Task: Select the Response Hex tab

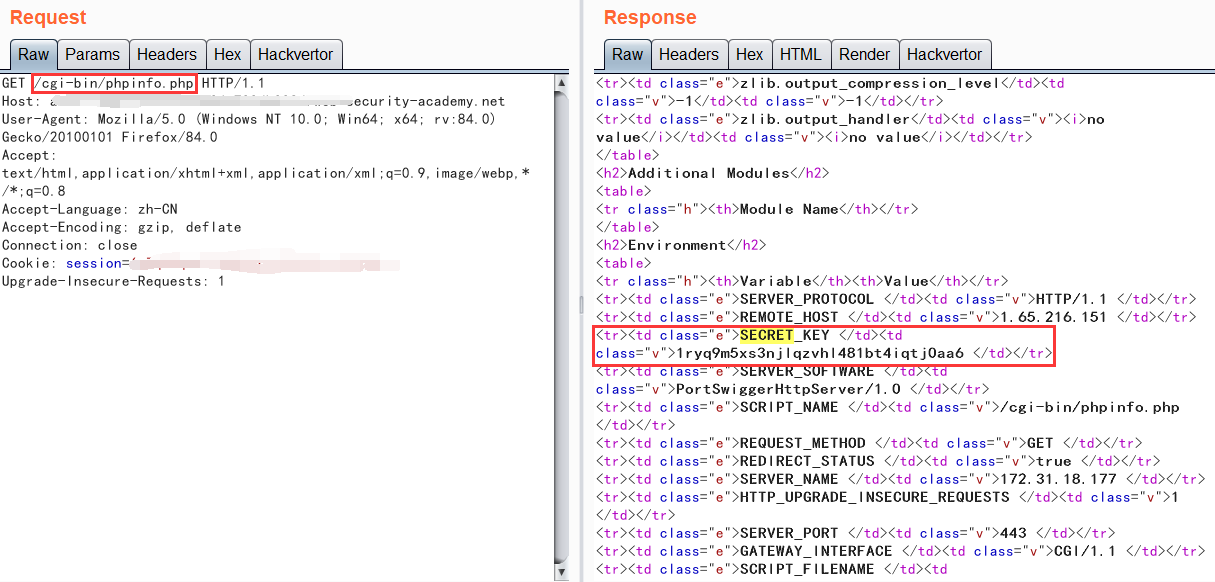Action: 749,55
